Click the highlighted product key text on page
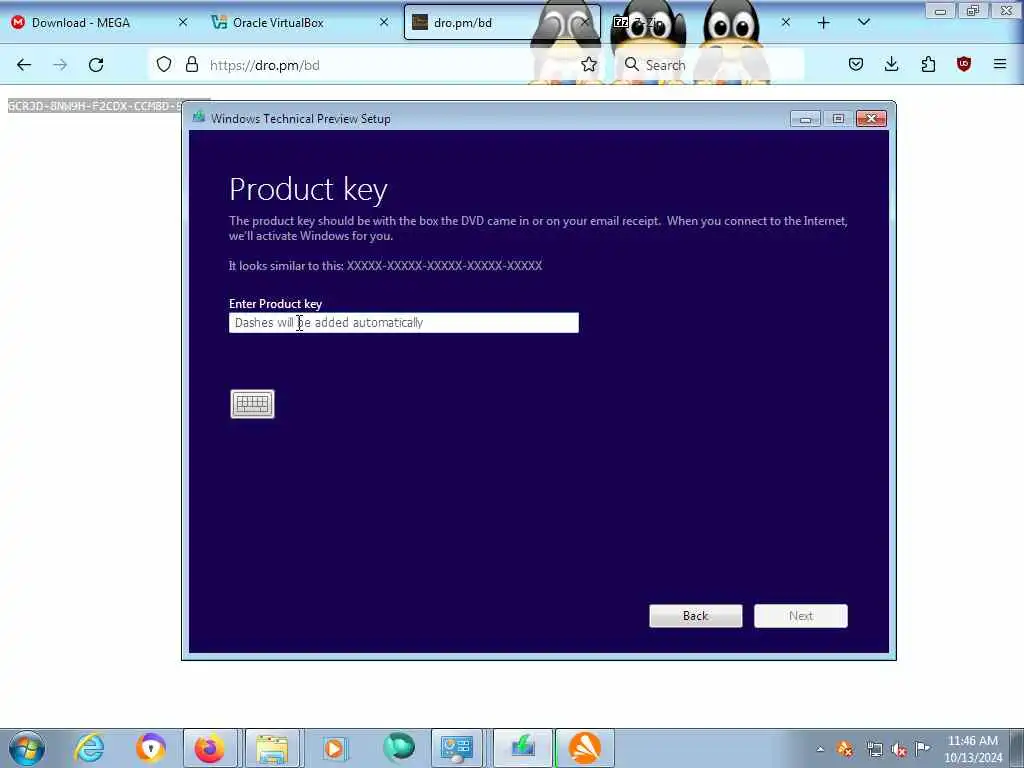 pyautogui.click(x=95, y=106)
